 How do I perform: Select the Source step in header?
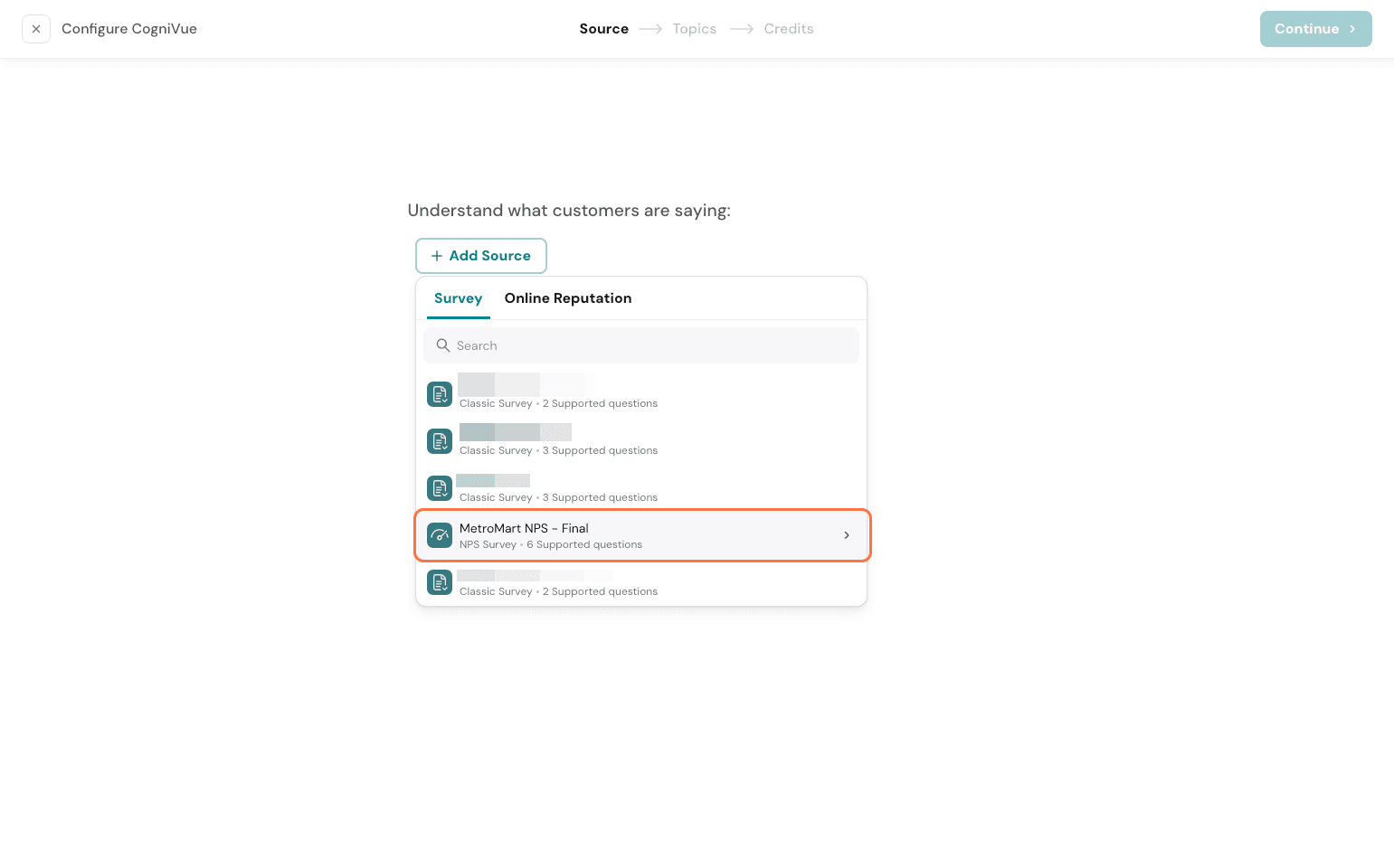[x=603, y=29]
